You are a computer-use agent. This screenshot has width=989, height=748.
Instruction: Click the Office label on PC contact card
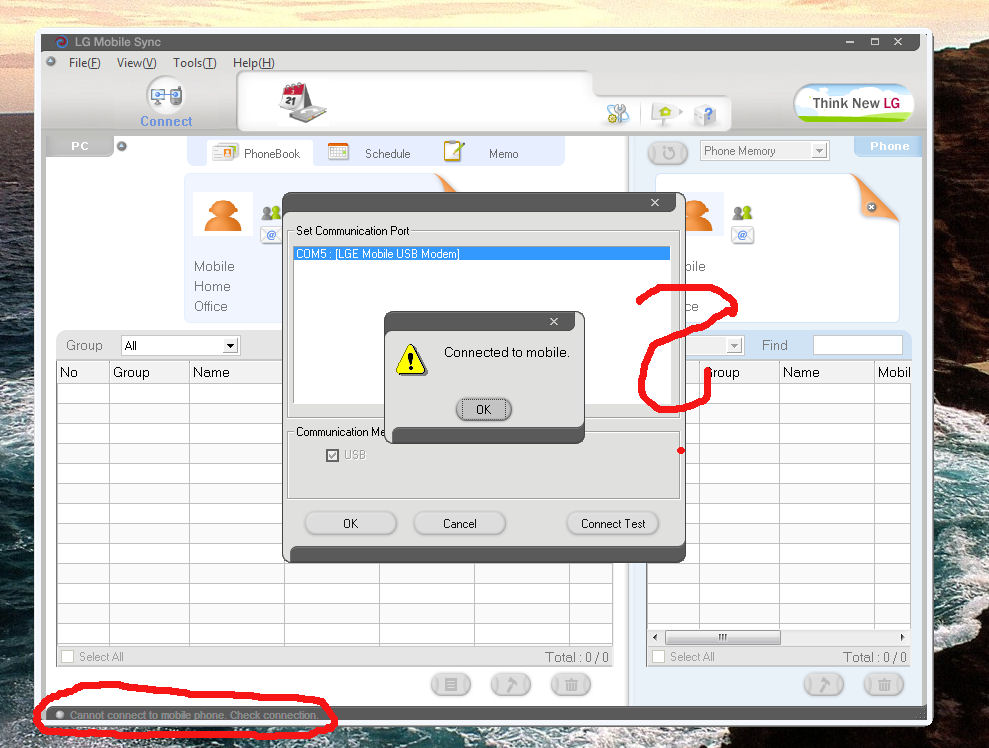(211, 307)
